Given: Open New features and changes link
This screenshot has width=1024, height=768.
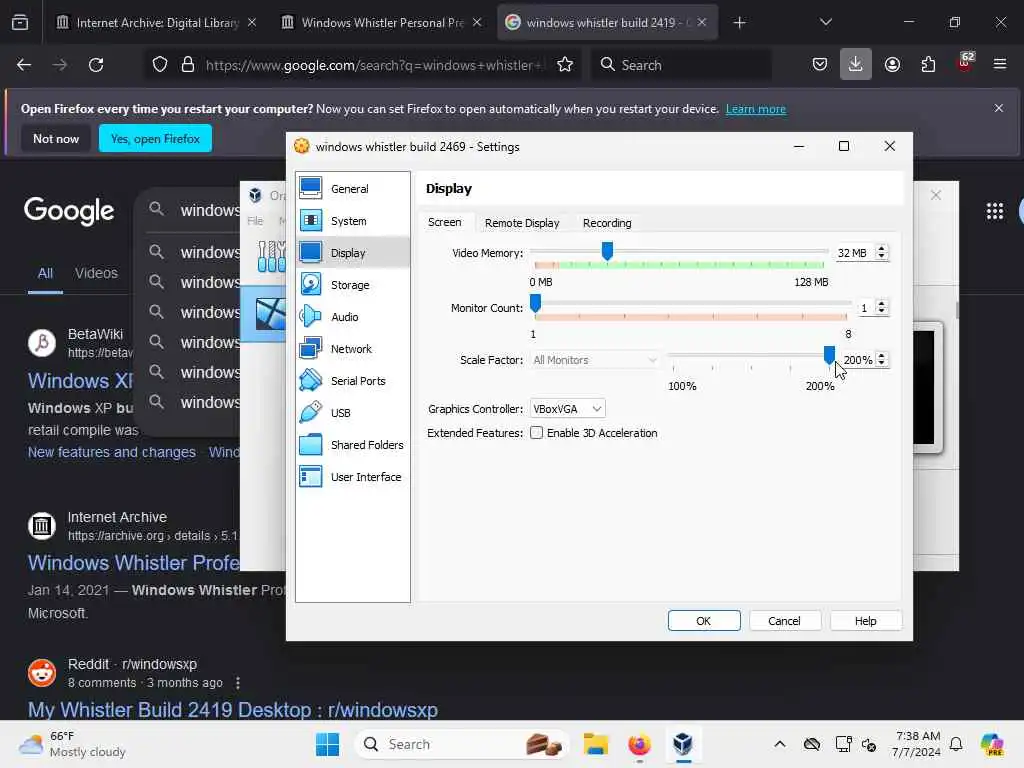Looking at the screenshot, I should 112,452.
